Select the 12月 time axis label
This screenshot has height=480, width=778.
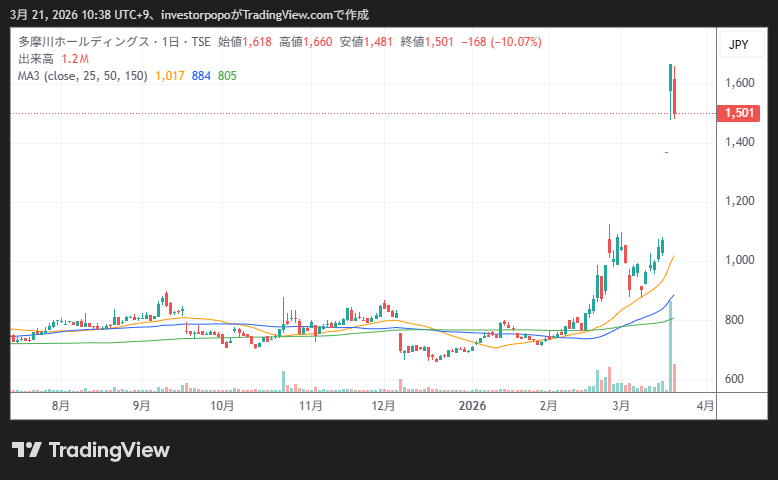click(x=383, y=406)
